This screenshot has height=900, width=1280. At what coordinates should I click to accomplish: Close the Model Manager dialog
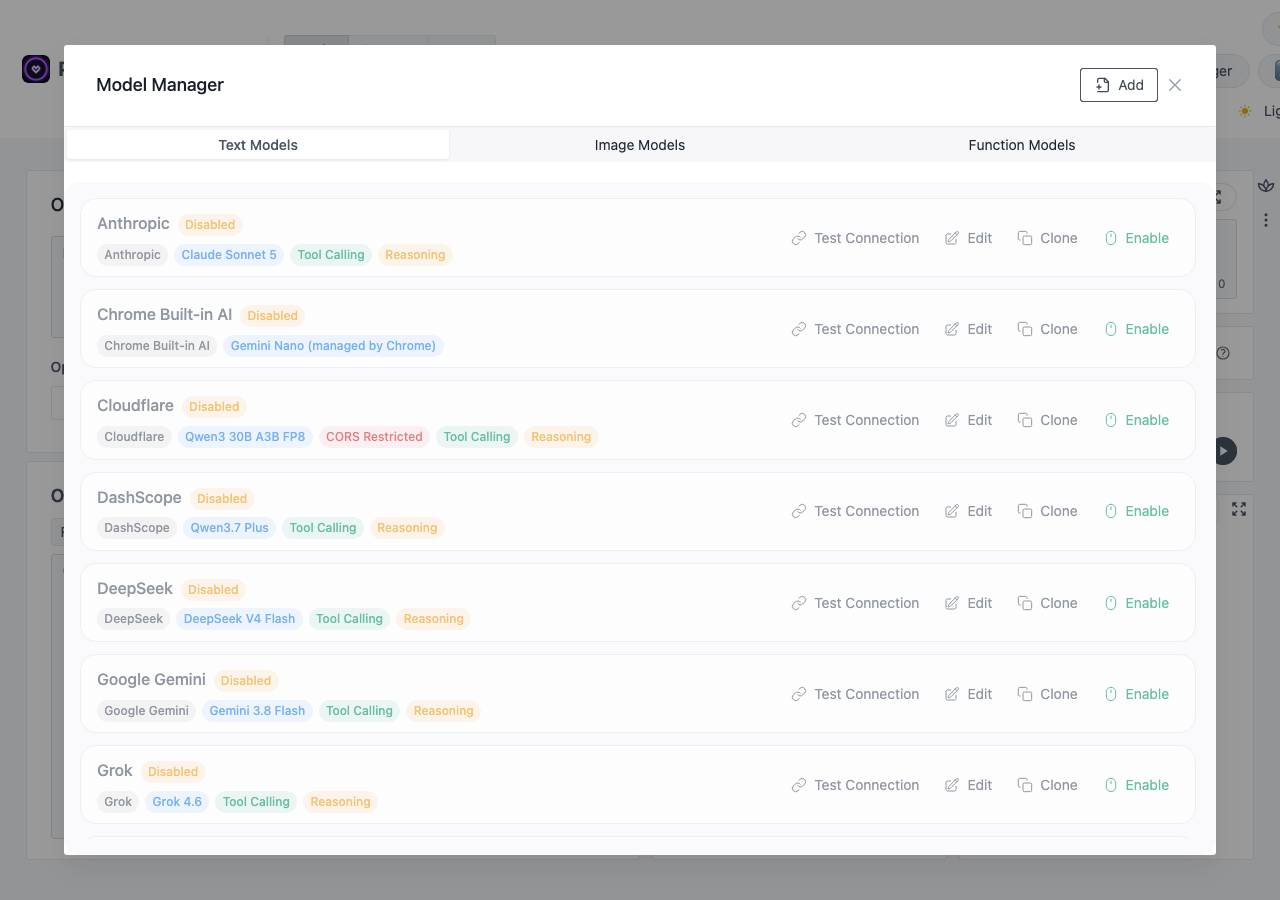(1175, 85)
